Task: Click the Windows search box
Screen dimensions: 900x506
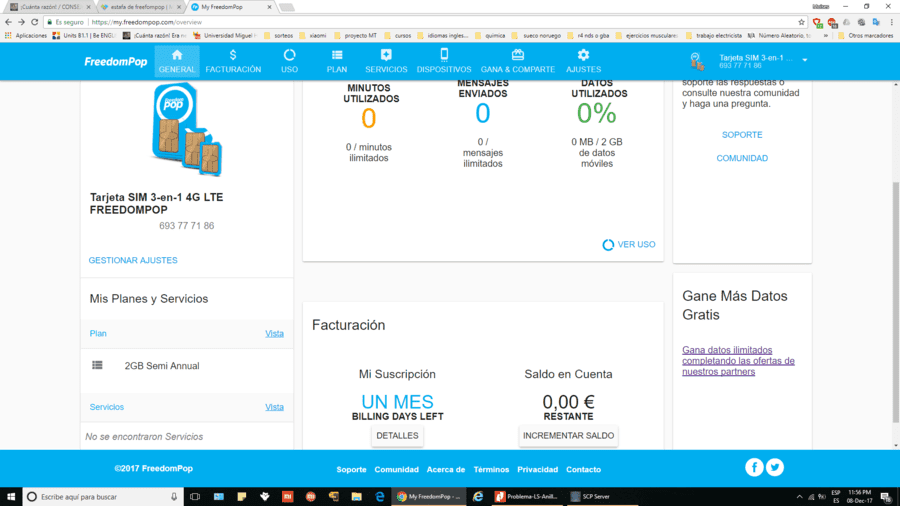Action: coord(103,497)
